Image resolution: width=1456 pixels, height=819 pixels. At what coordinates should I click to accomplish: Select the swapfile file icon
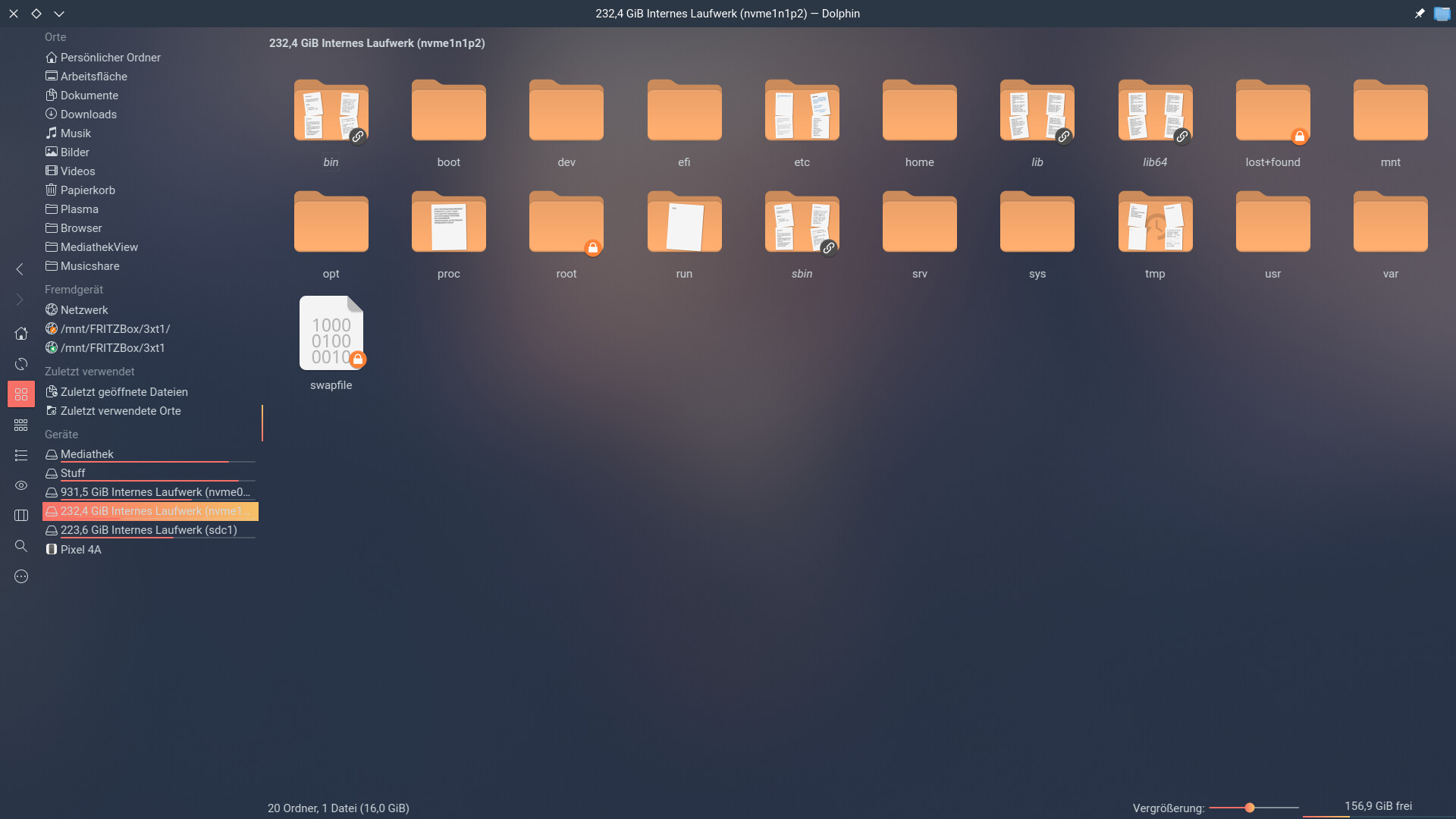[331, 334]
